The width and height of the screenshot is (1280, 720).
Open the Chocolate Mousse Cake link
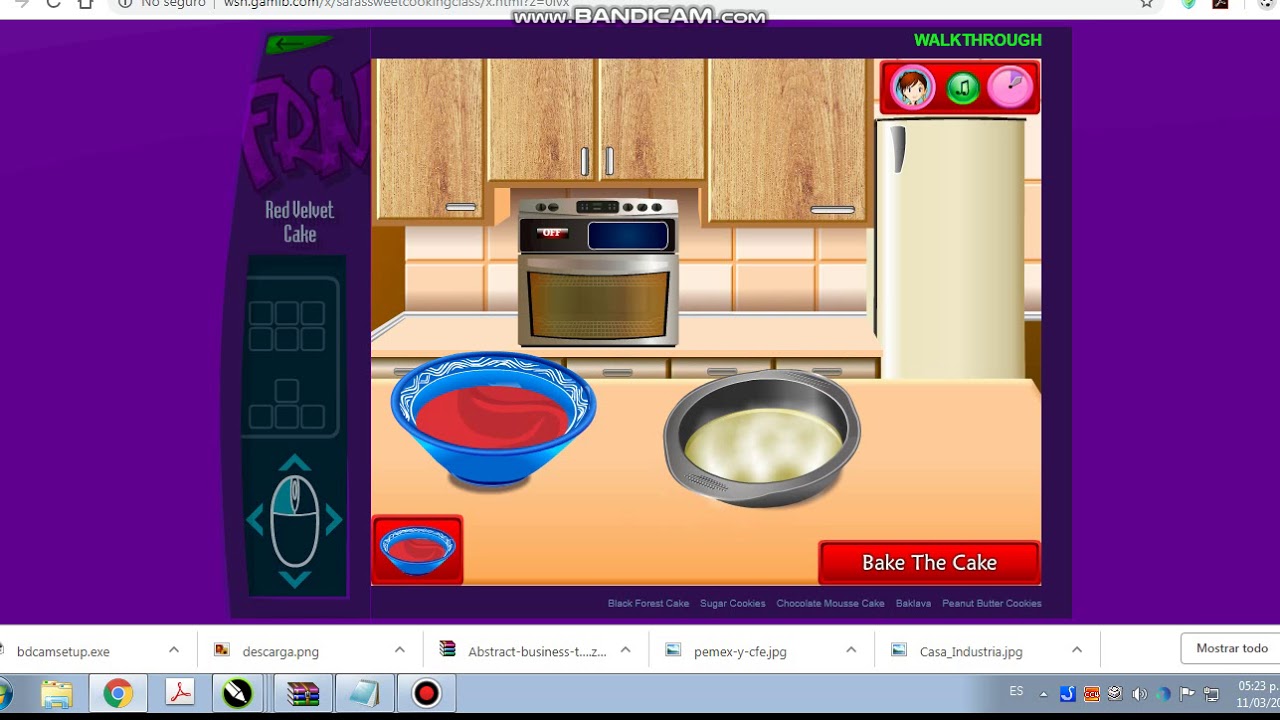pos(830,603)
